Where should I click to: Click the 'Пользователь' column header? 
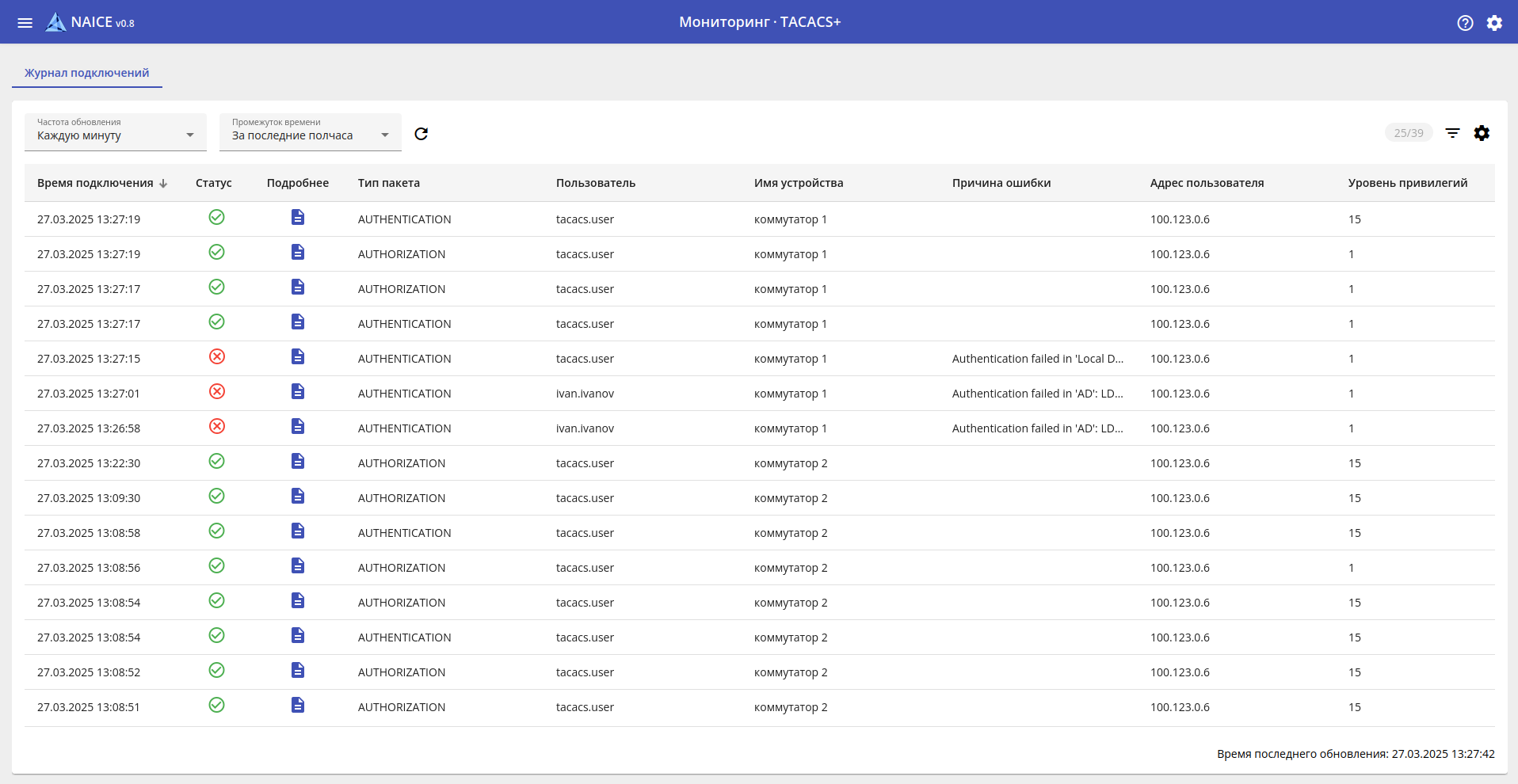click(595, 183)
